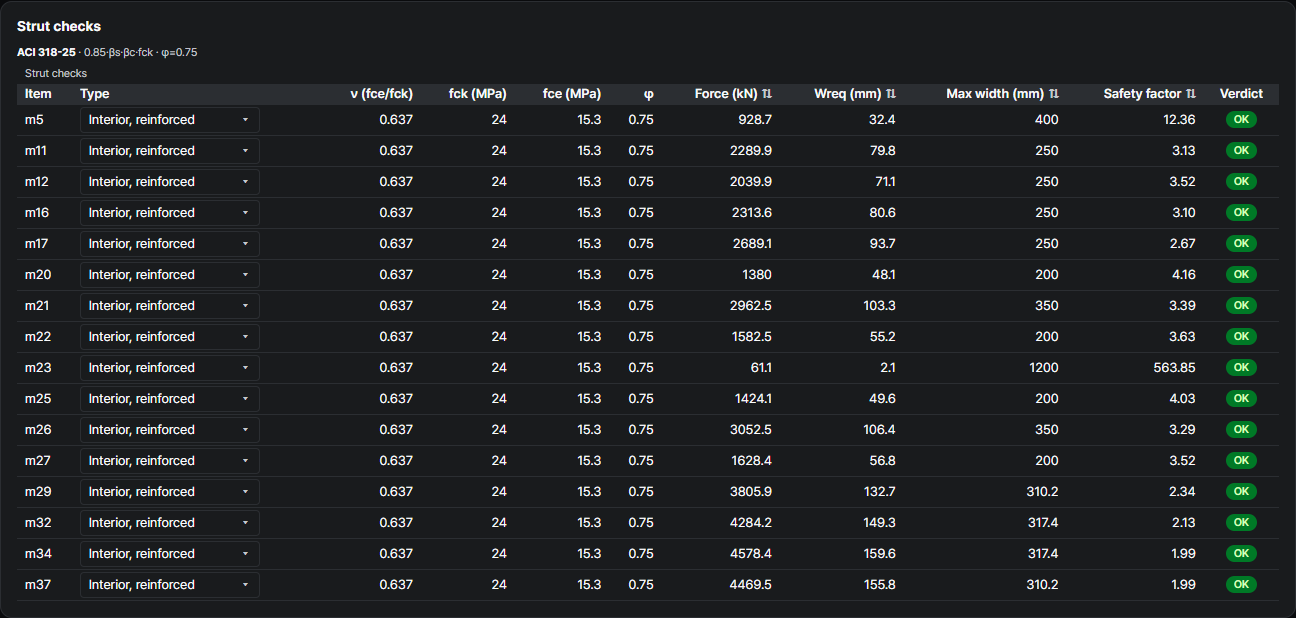Click the Strut checks heading
1296x618 pixels.
(59, 27)
